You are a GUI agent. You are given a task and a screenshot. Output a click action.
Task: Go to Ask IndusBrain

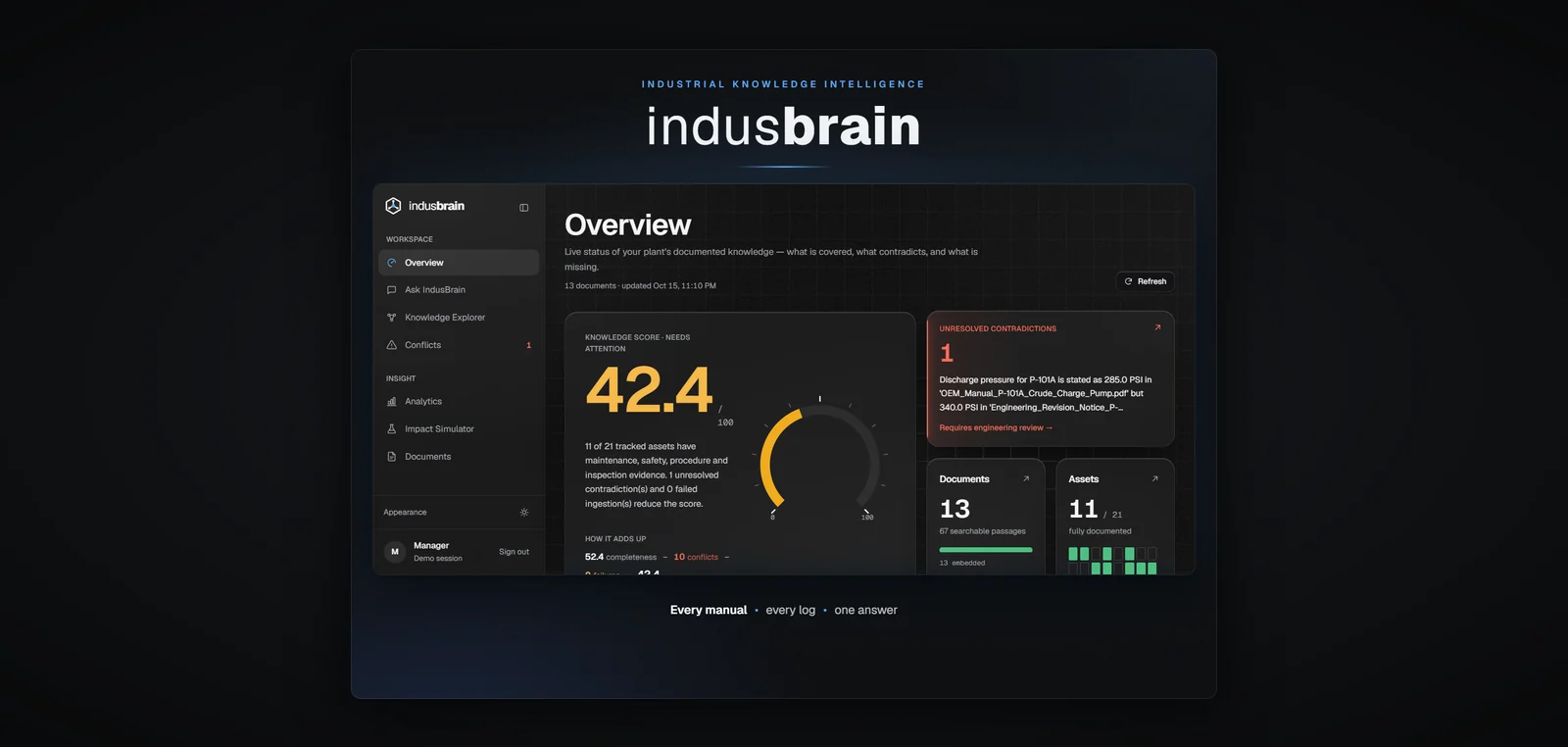459,290
